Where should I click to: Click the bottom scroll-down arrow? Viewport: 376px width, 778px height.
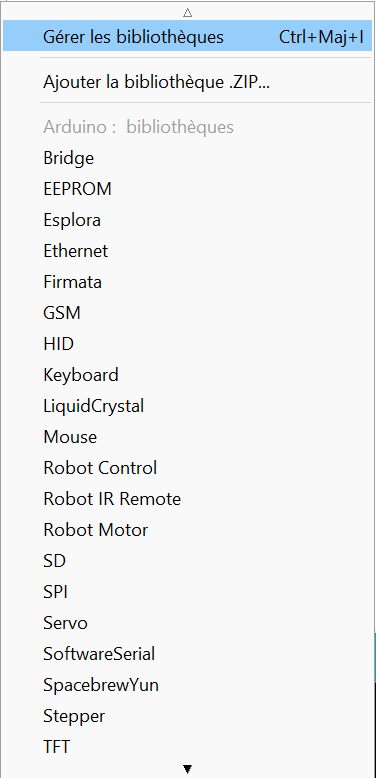coord(188,769)
